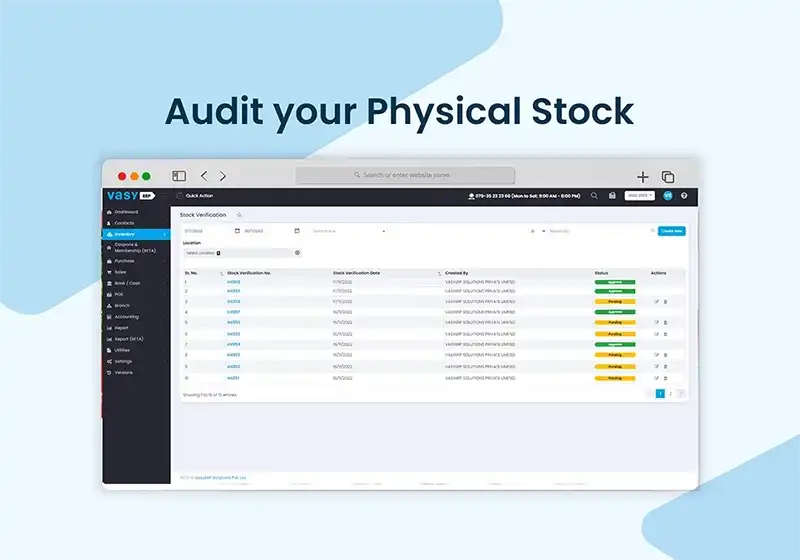
Task: Click the store icon in top header
Action: (x=612, y=196)
